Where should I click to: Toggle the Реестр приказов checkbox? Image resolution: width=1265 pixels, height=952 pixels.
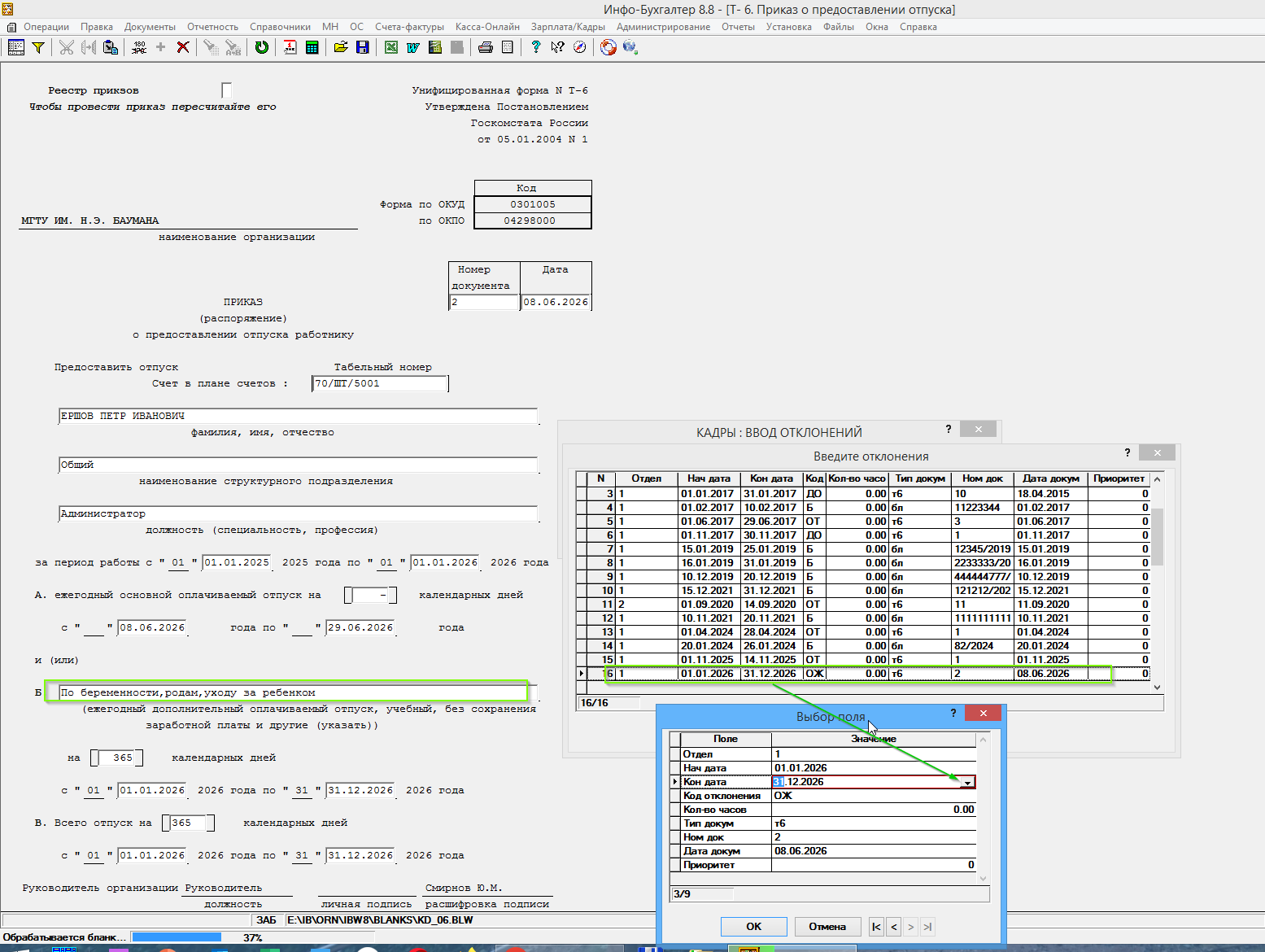pos(227,90)
